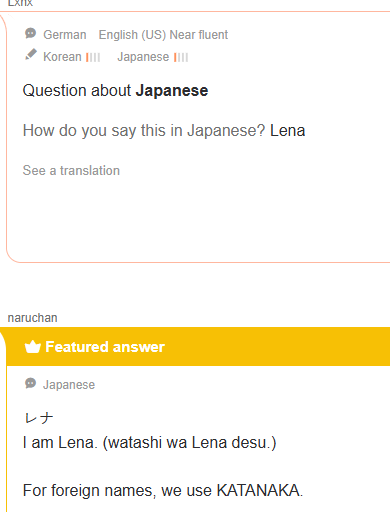Screen dimensions: 390x512
Task: Click the katakana レナ answer text
Action: click(39, 418)
